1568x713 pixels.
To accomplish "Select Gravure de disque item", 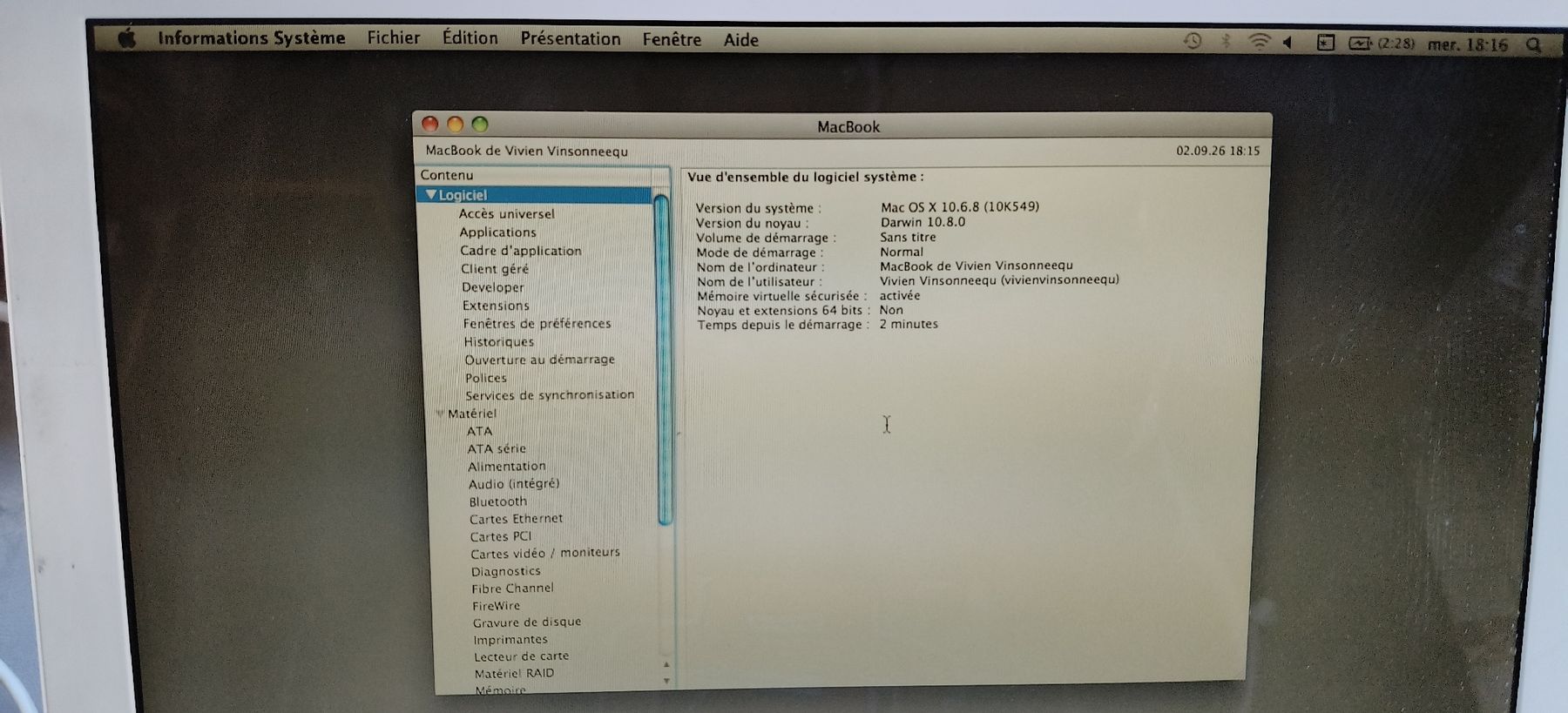I will pos(527,622).
